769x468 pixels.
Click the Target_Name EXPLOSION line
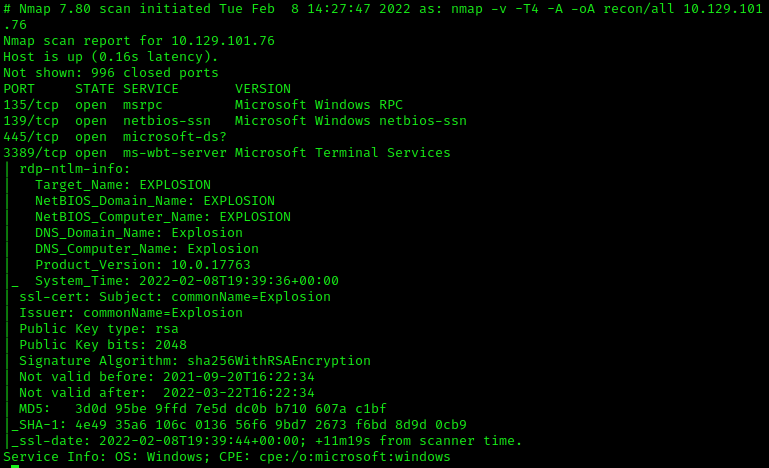[x=122, y=185]
